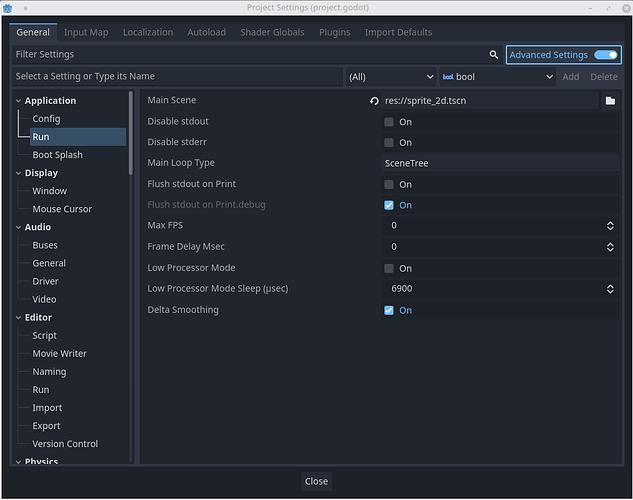Screen dimensions: 633x500
Task: Select Boot Splash in the tree
Action: (x=57, y=155)
